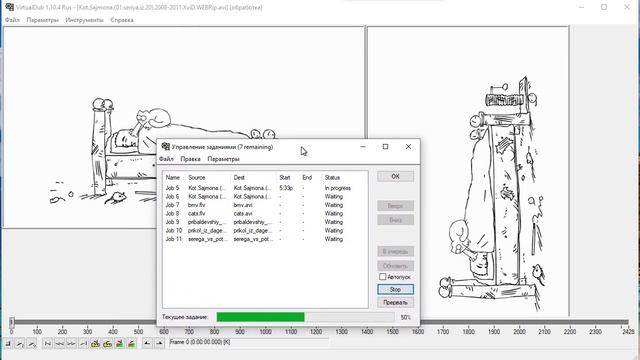Open the main window Параметры menu
Viewport: 640px width, 360px height.
[42, 20]
